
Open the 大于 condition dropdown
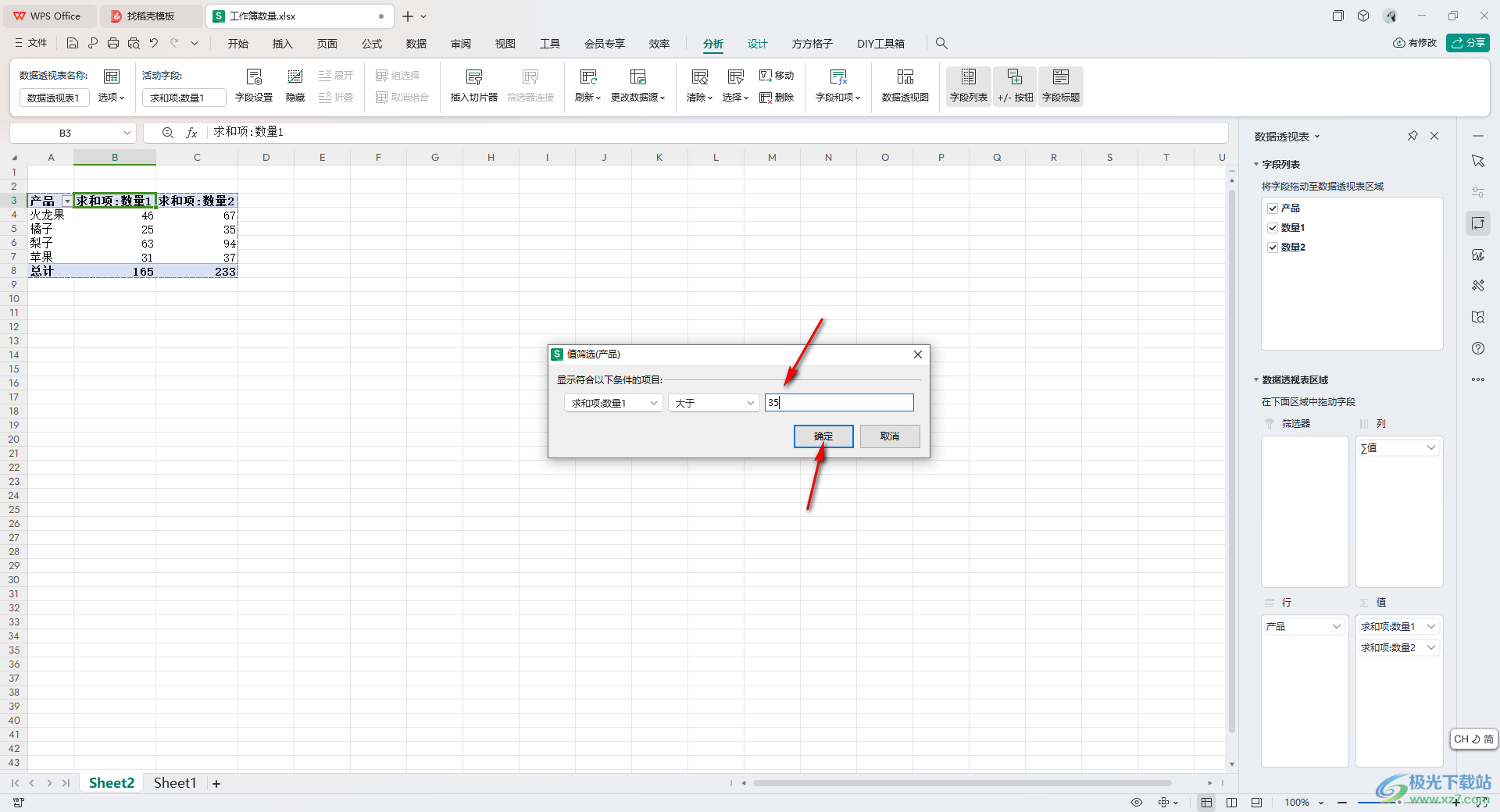point(713,403)
